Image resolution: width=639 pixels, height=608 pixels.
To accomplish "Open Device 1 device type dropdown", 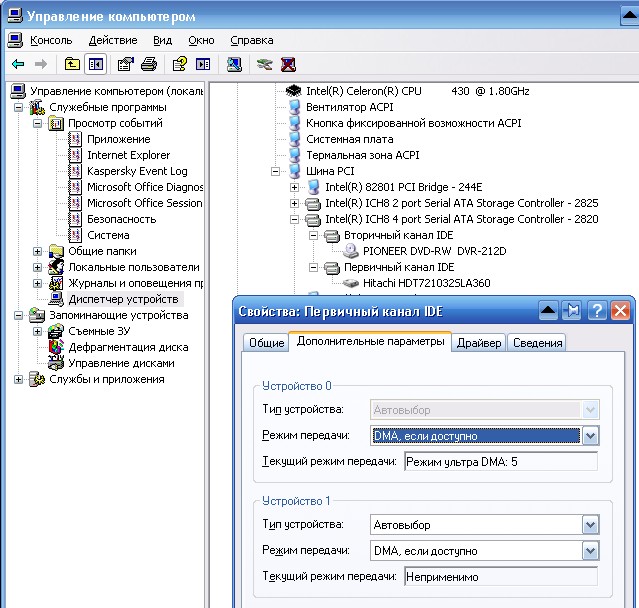I will (590, 525).
